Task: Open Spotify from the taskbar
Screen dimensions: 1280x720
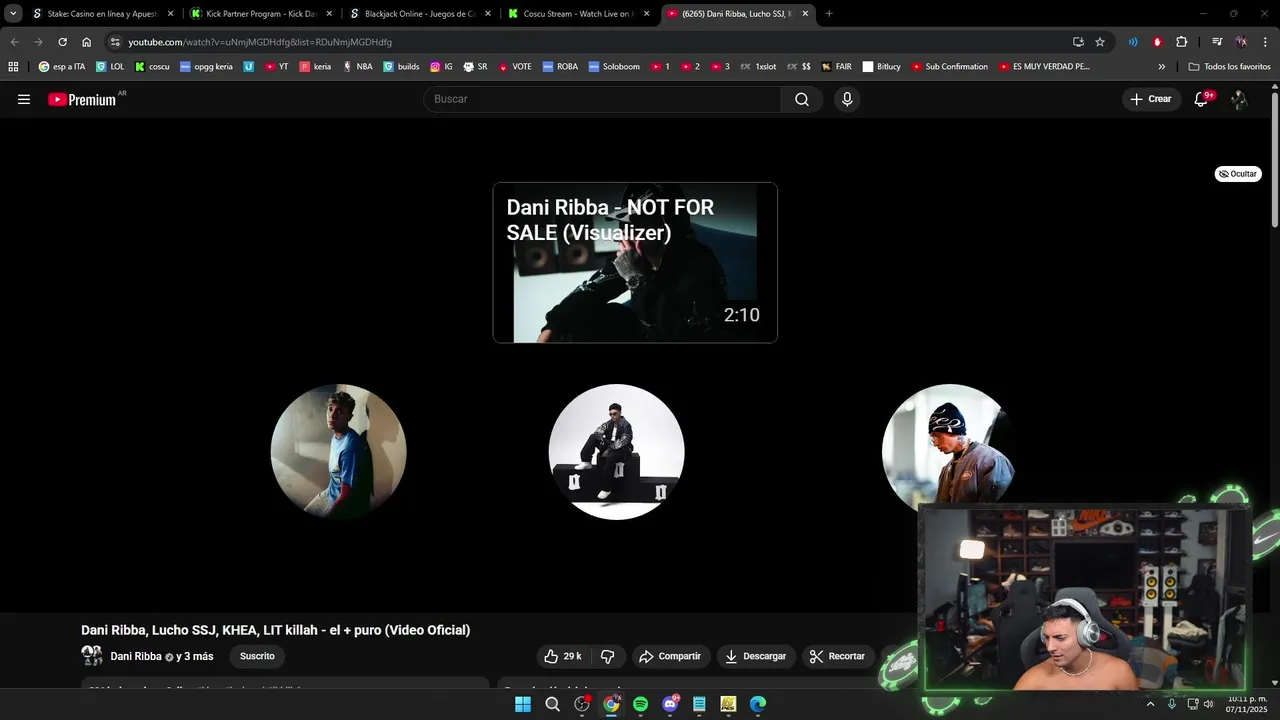Action: point(640,704)
